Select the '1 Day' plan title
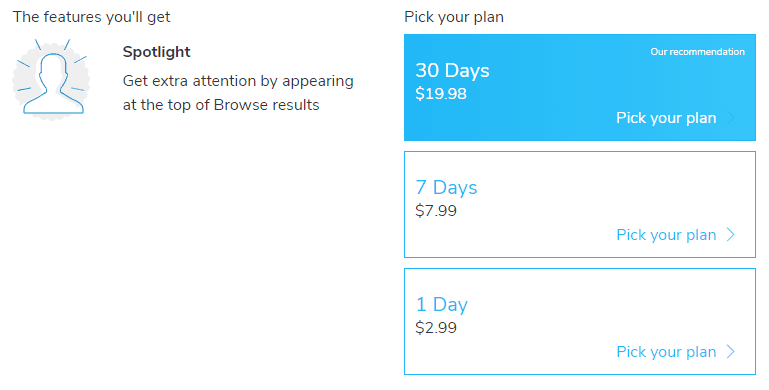Image resolution: width=769 pixels, height=390 pixels. click(441, 305)
